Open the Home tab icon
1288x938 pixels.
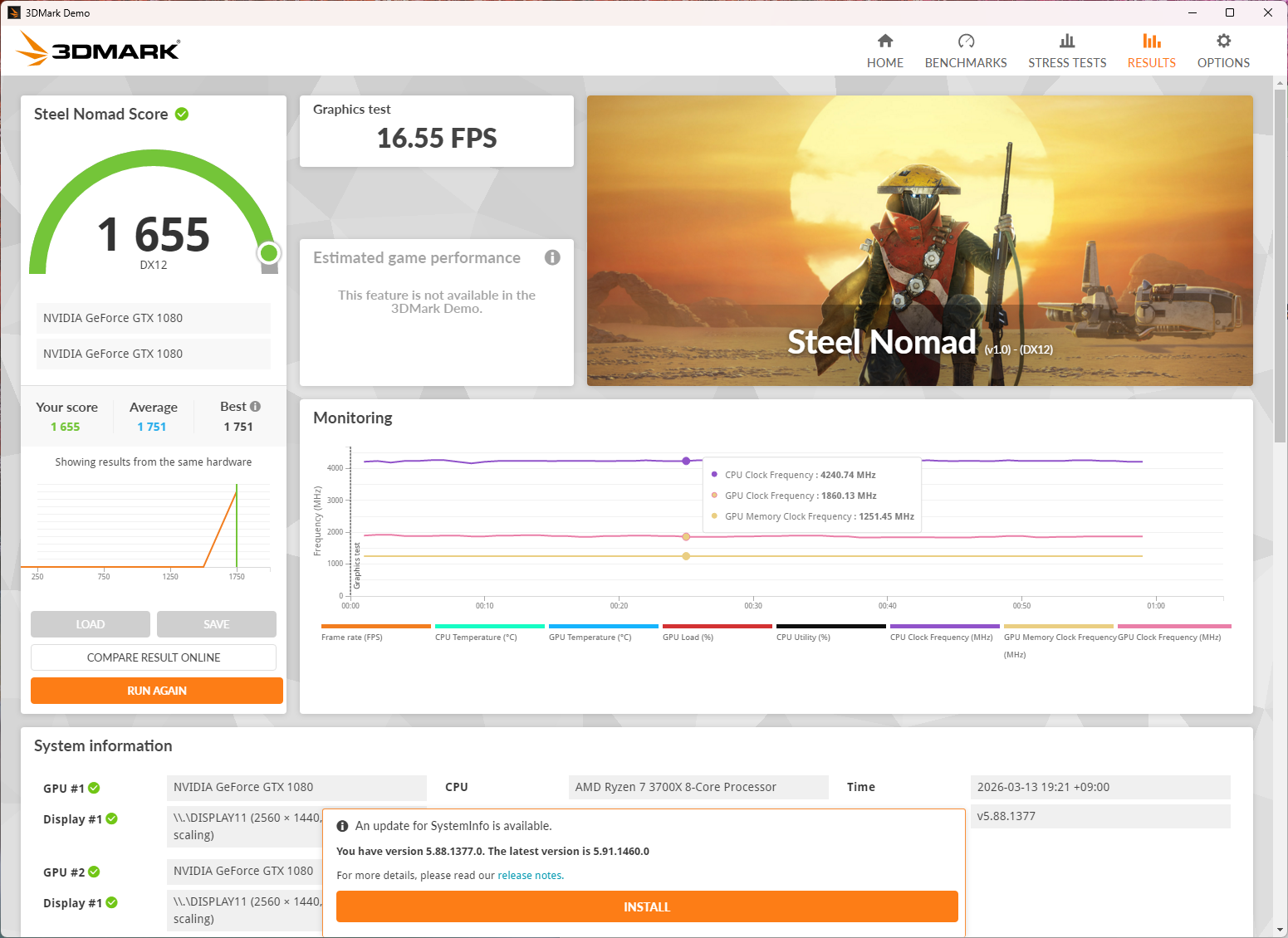(x=885, y=41)
